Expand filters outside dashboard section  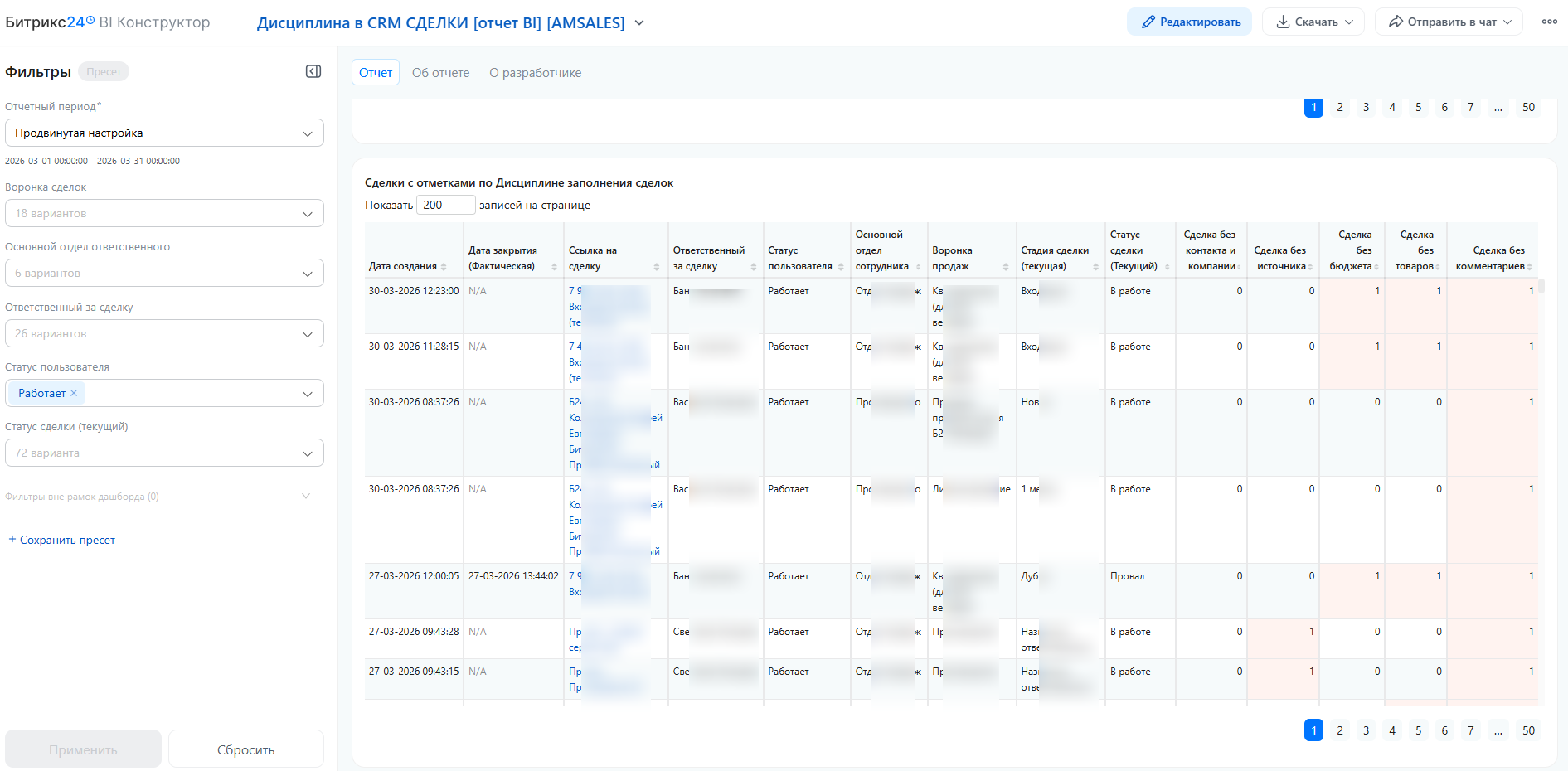306,497
